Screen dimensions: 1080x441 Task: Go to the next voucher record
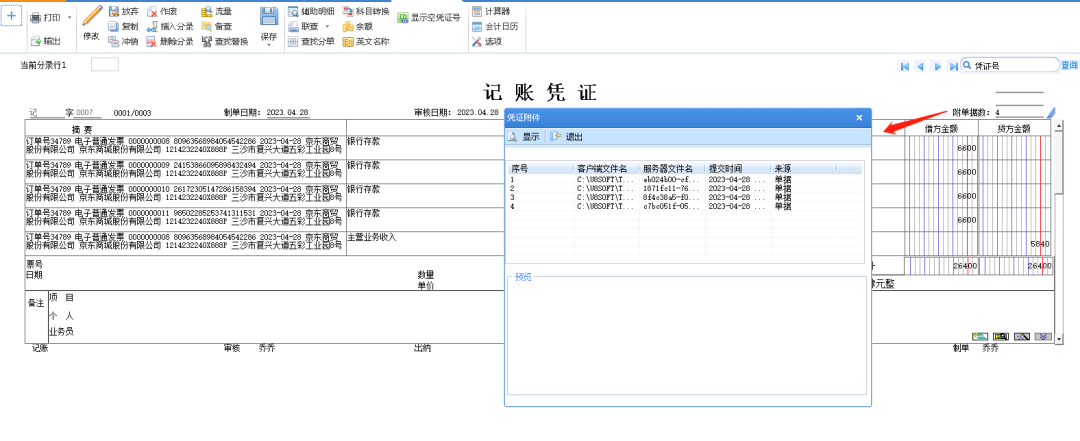(937, 66)
